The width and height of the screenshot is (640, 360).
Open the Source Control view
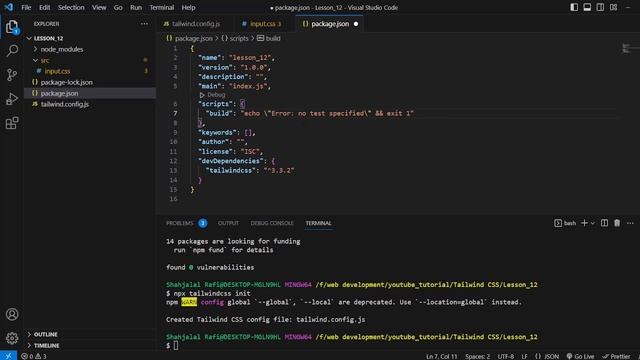tap(12, 75)
